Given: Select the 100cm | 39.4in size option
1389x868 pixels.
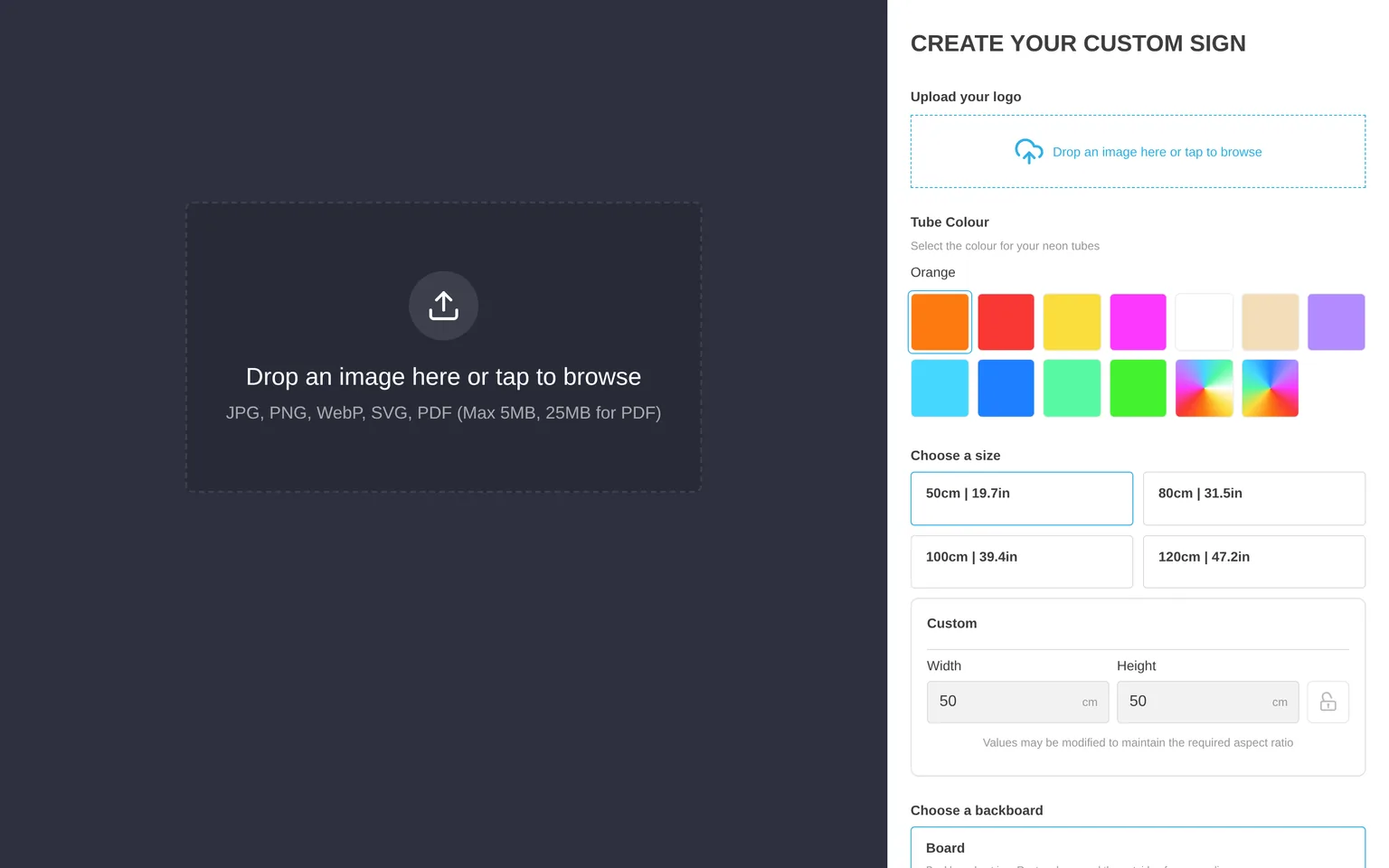Looking at the screenshot, I should point(1022,561).
